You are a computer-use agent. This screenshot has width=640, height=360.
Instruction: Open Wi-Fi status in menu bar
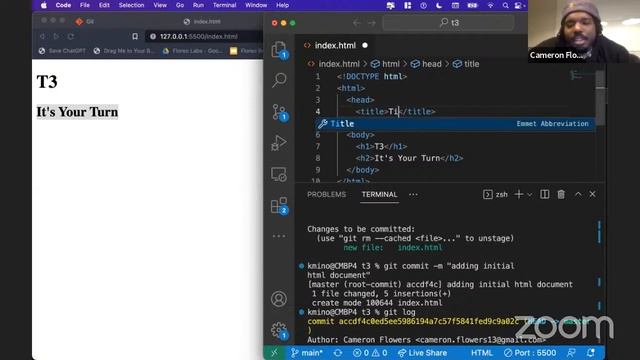tap(490, 5)
